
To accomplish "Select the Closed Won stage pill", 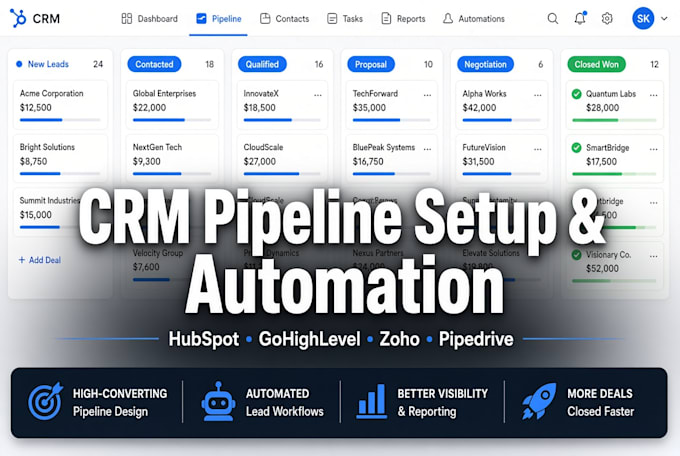I will click(x=596, y=64).
